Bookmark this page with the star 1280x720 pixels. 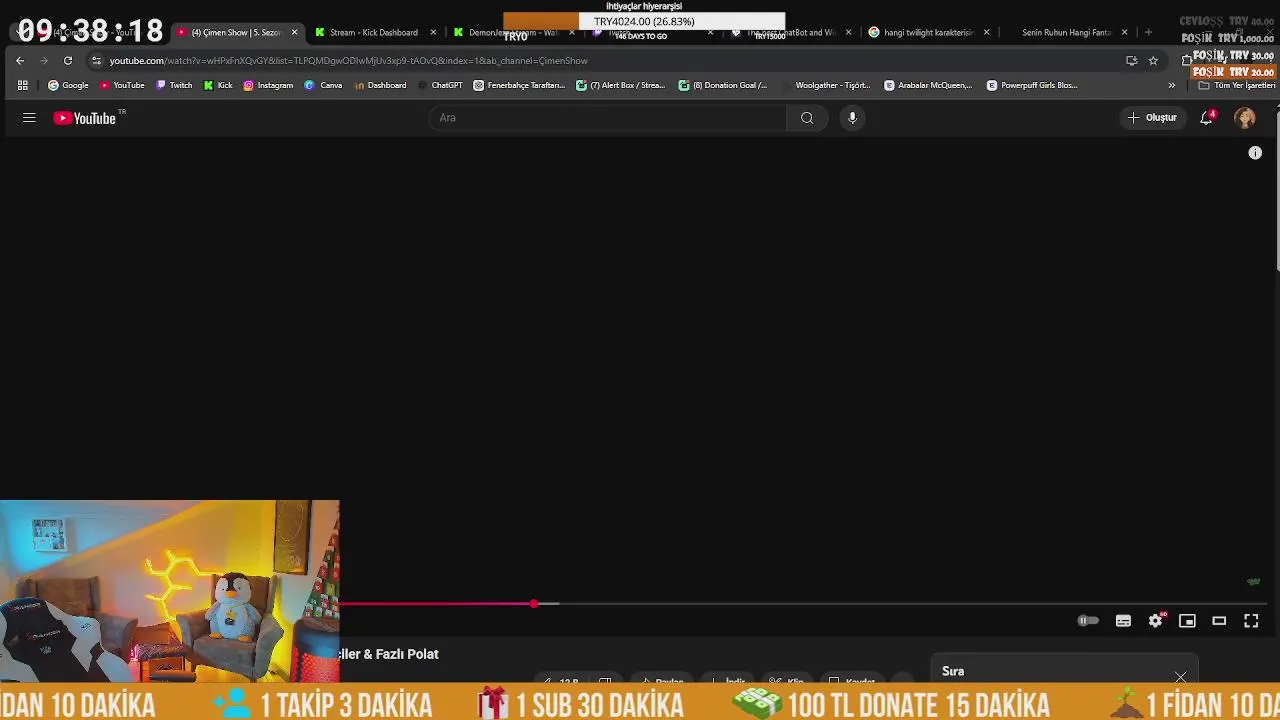[x=1153, y=60]
